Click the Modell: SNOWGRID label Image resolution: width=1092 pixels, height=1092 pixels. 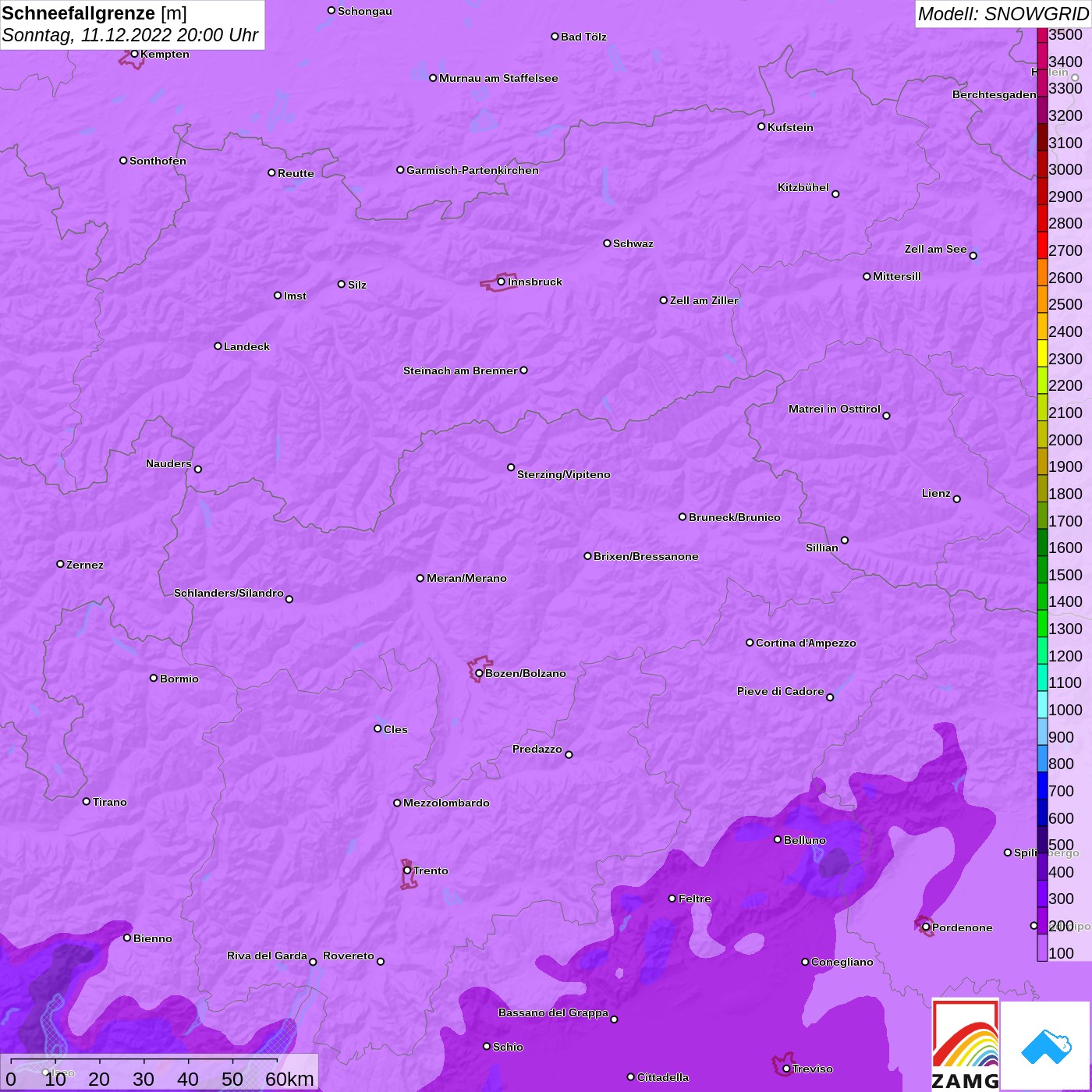(1002, 14)
